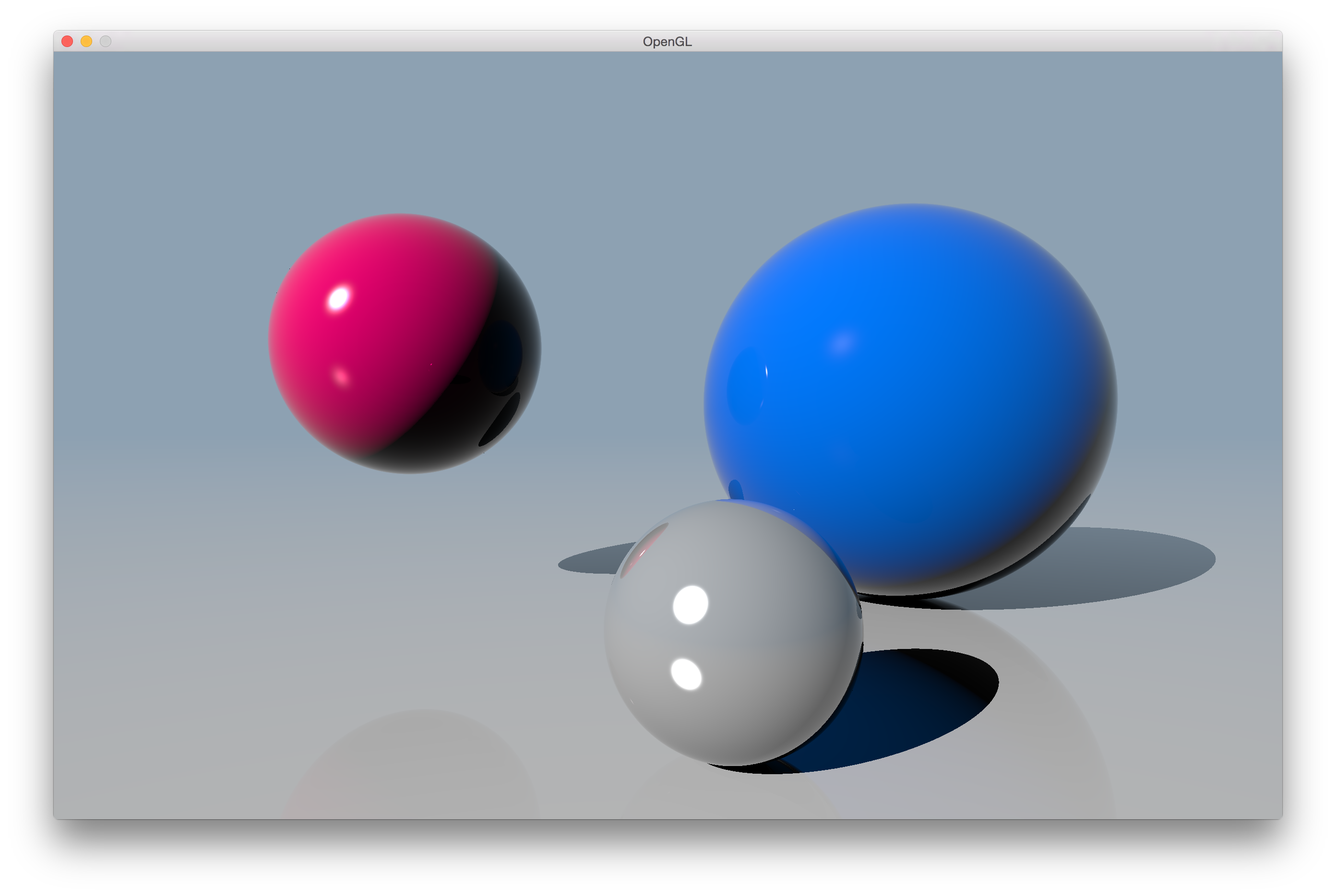Click bright white highlight on pink sphere

point(338,298)
